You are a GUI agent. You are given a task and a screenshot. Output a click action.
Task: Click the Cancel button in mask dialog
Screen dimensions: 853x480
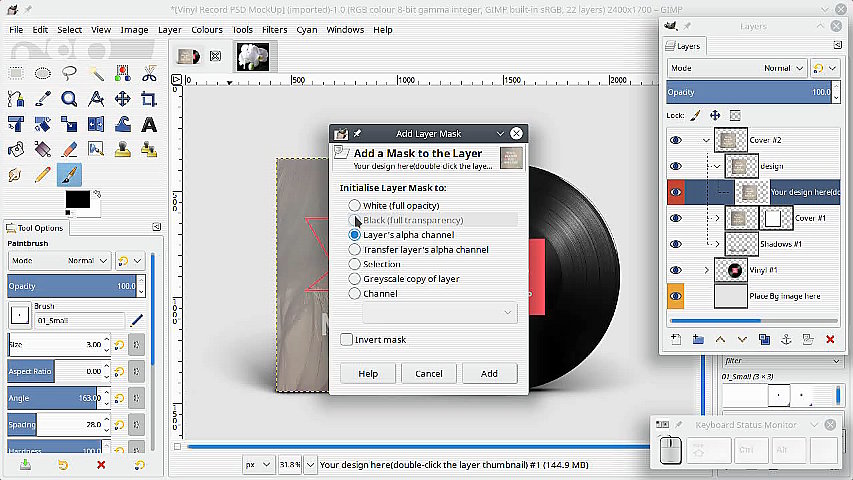click(x=428, y=373)
